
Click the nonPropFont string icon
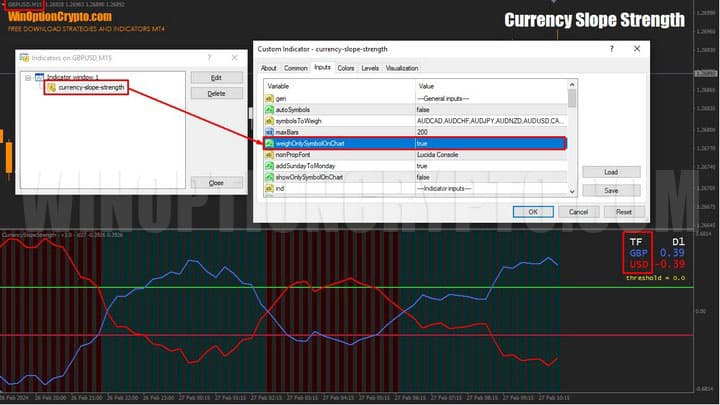point(270,155)
